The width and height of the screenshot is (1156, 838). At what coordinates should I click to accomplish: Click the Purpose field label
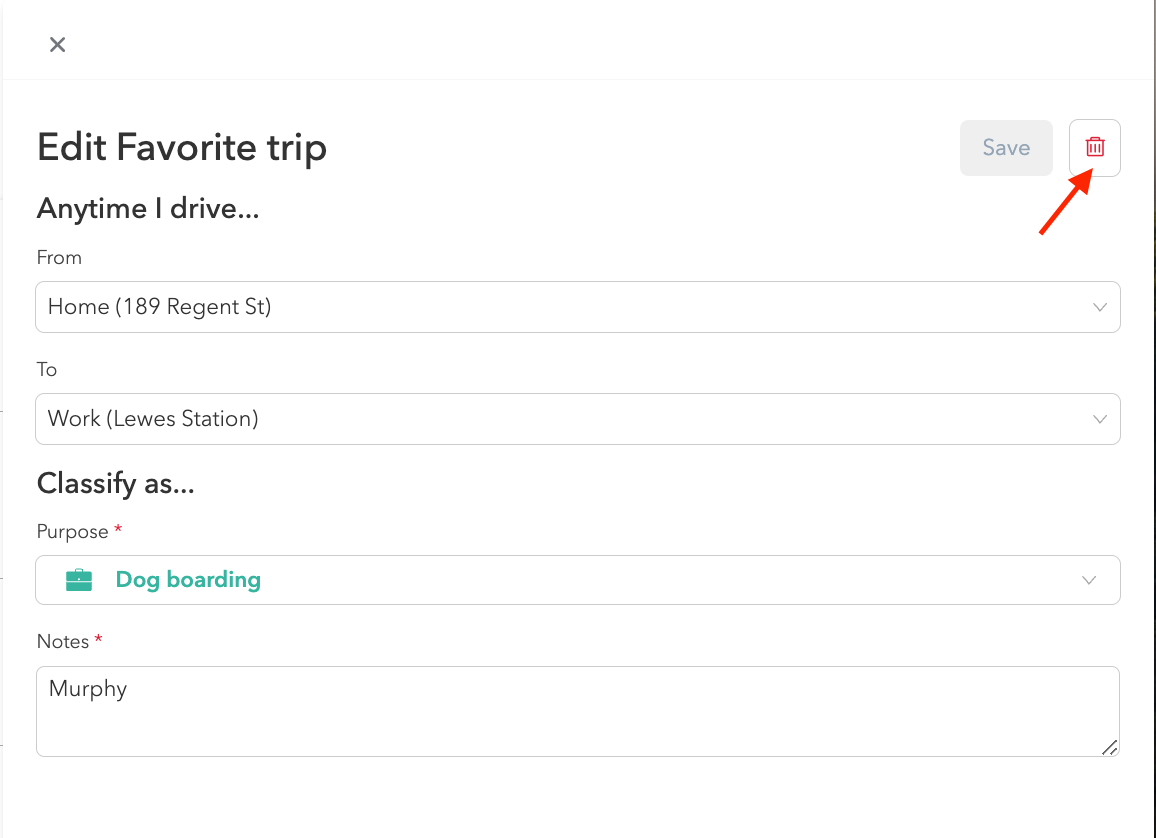click(x=72, y=532)
